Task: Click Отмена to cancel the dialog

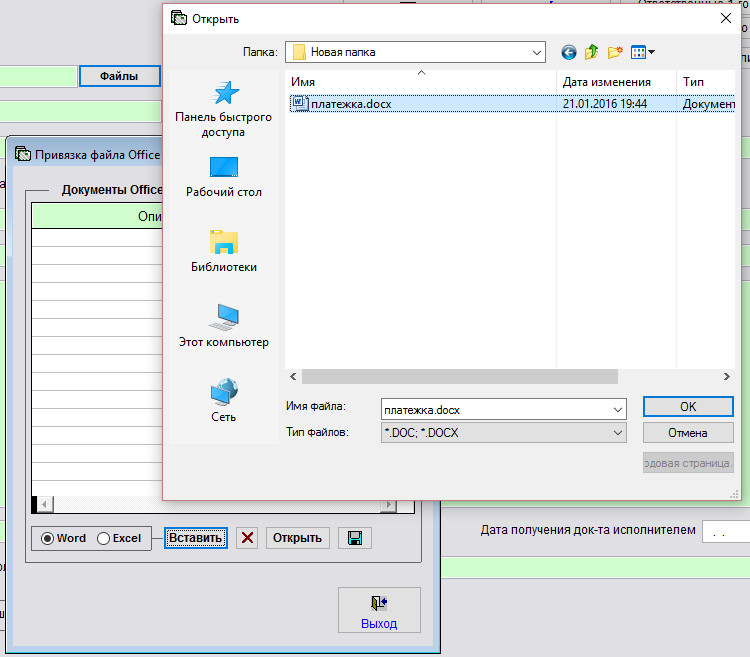Action: click(688, 433)
